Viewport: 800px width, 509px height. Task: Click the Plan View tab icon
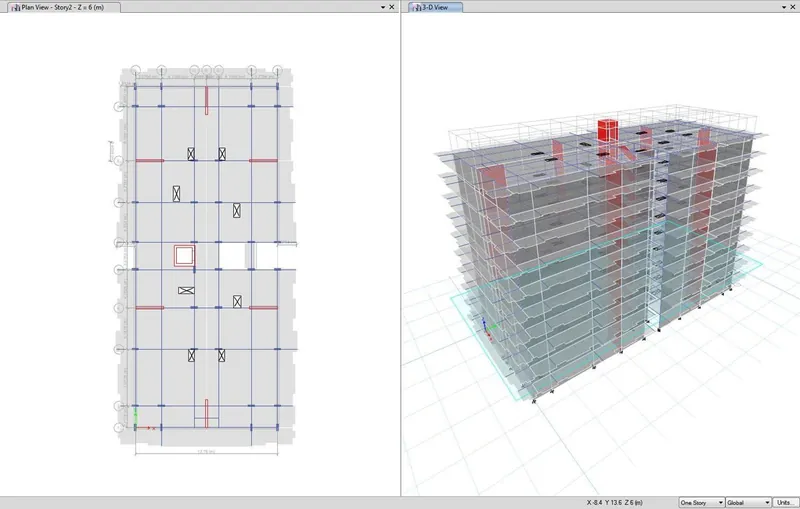coord(15,8)
